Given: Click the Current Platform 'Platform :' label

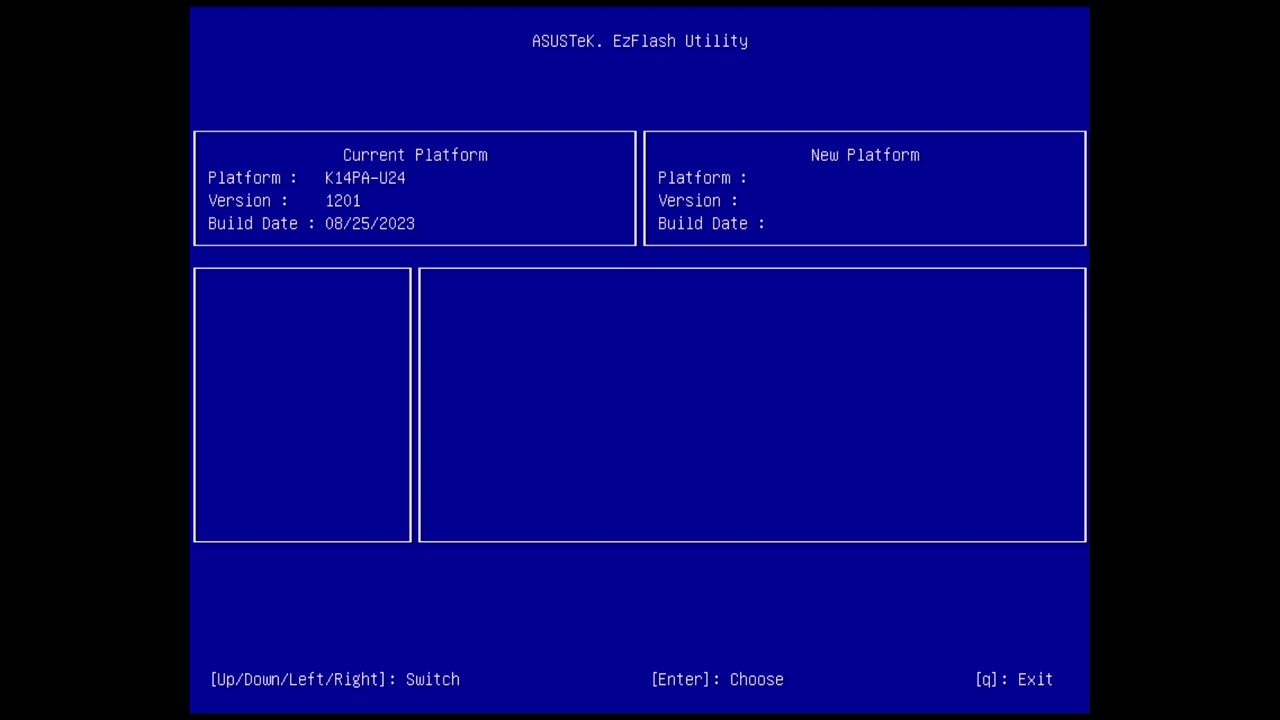Looking at the screenshot, I should point(252,178).
